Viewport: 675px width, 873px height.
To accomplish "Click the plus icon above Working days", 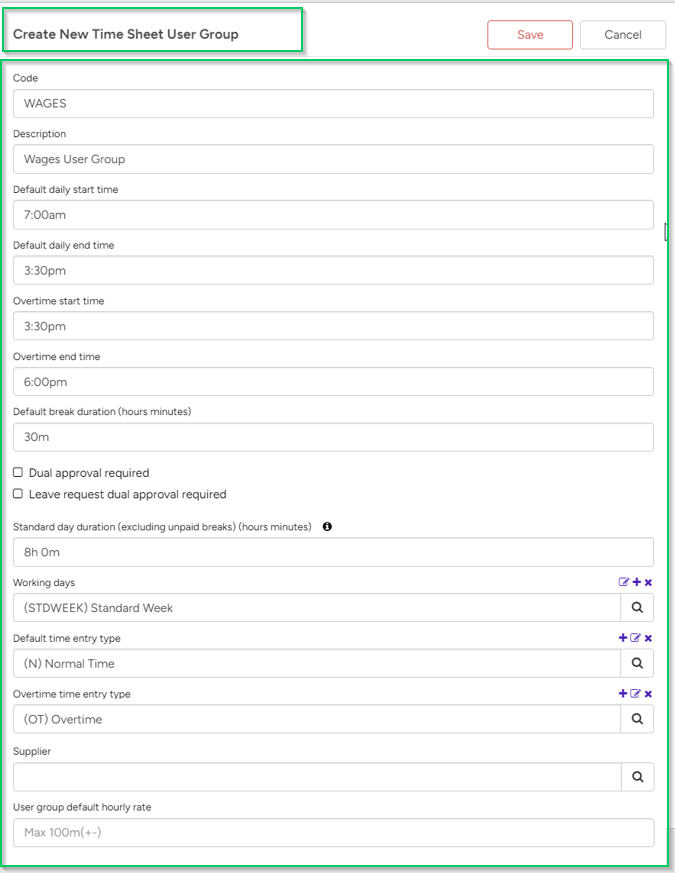I will 637,582.
